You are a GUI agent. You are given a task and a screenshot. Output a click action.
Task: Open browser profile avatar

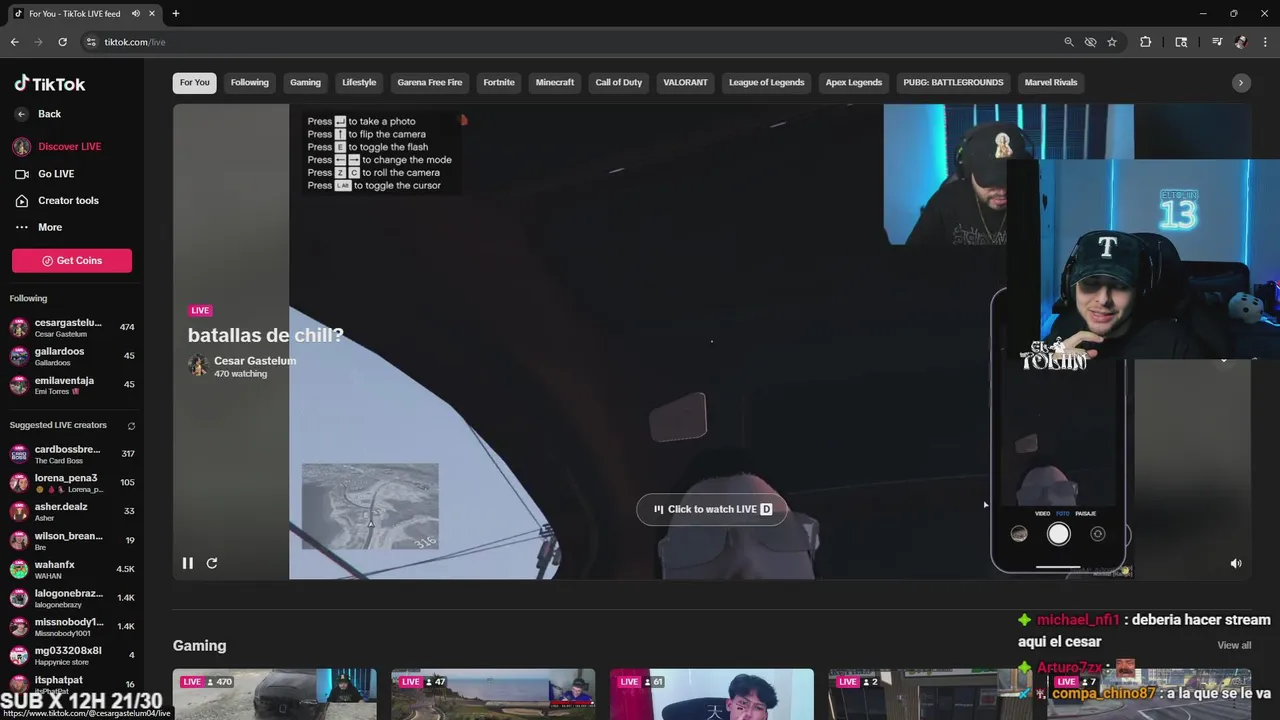(x=1241, y=42)
